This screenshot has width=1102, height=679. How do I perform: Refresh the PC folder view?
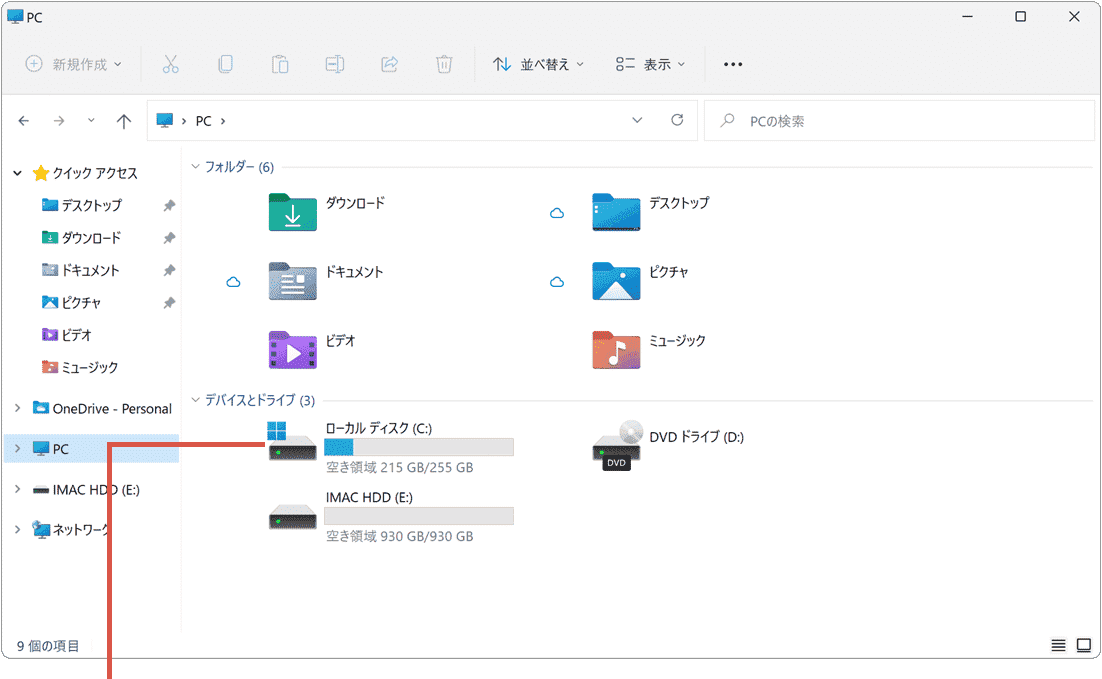677,120
